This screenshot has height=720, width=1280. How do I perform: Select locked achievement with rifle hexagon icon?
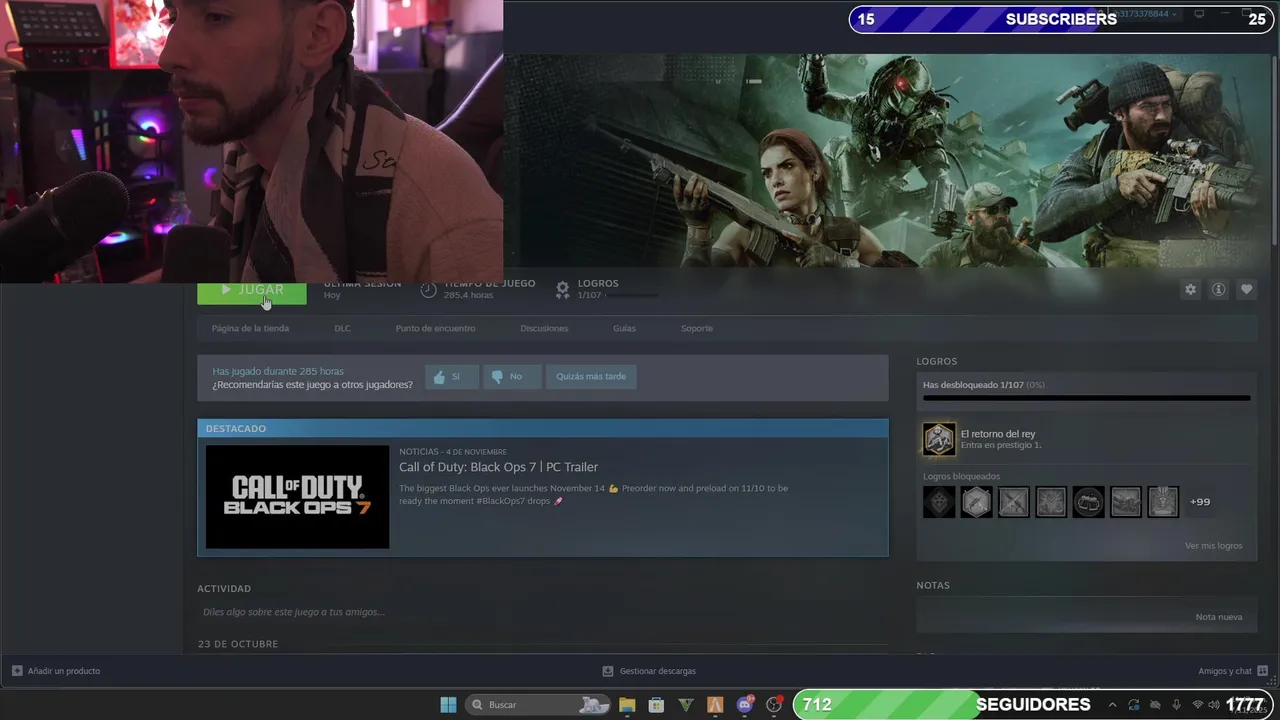pyautogui.click(x=976, y=502)
